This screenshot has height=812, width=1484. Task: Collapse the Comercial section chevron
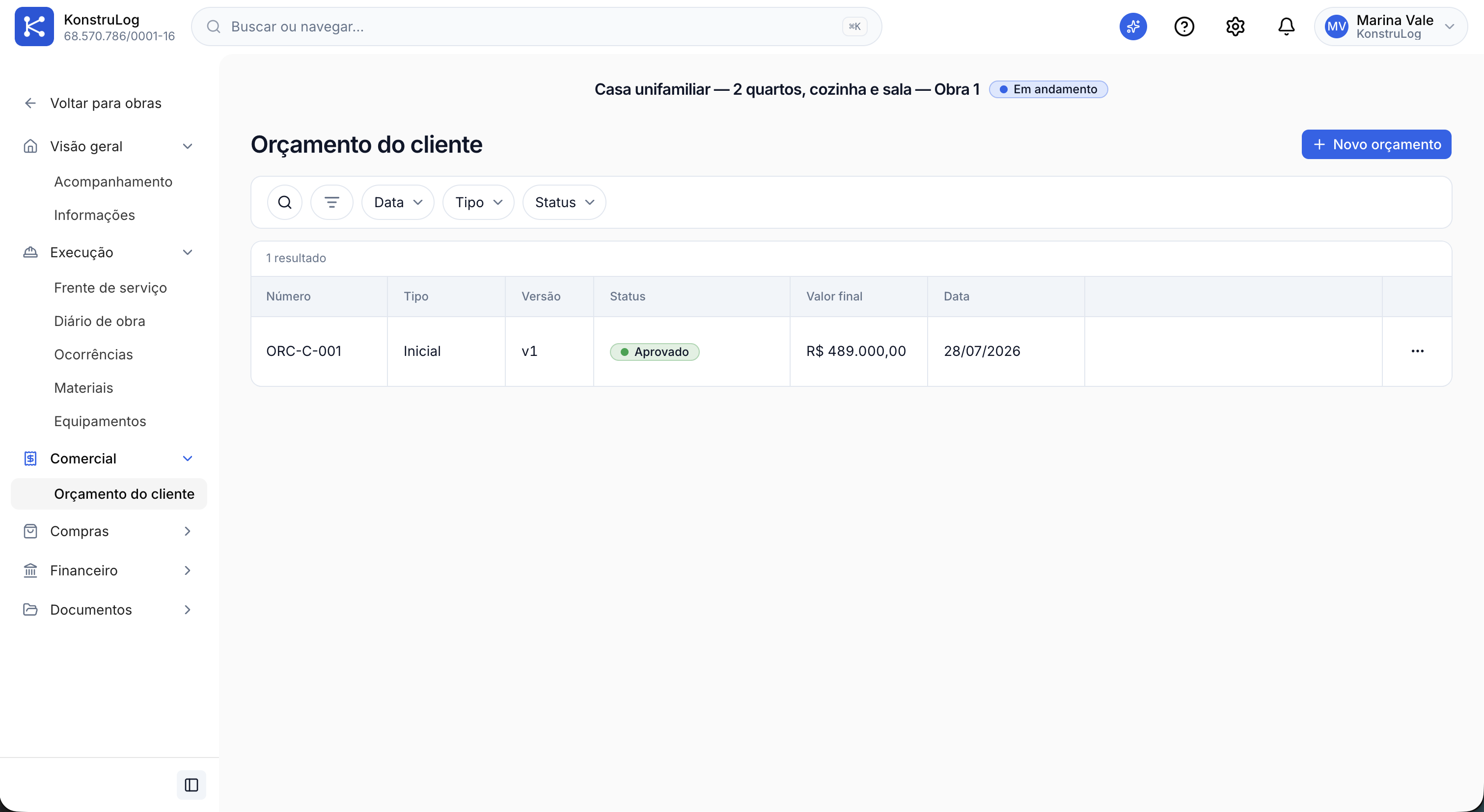pos(187,459)
